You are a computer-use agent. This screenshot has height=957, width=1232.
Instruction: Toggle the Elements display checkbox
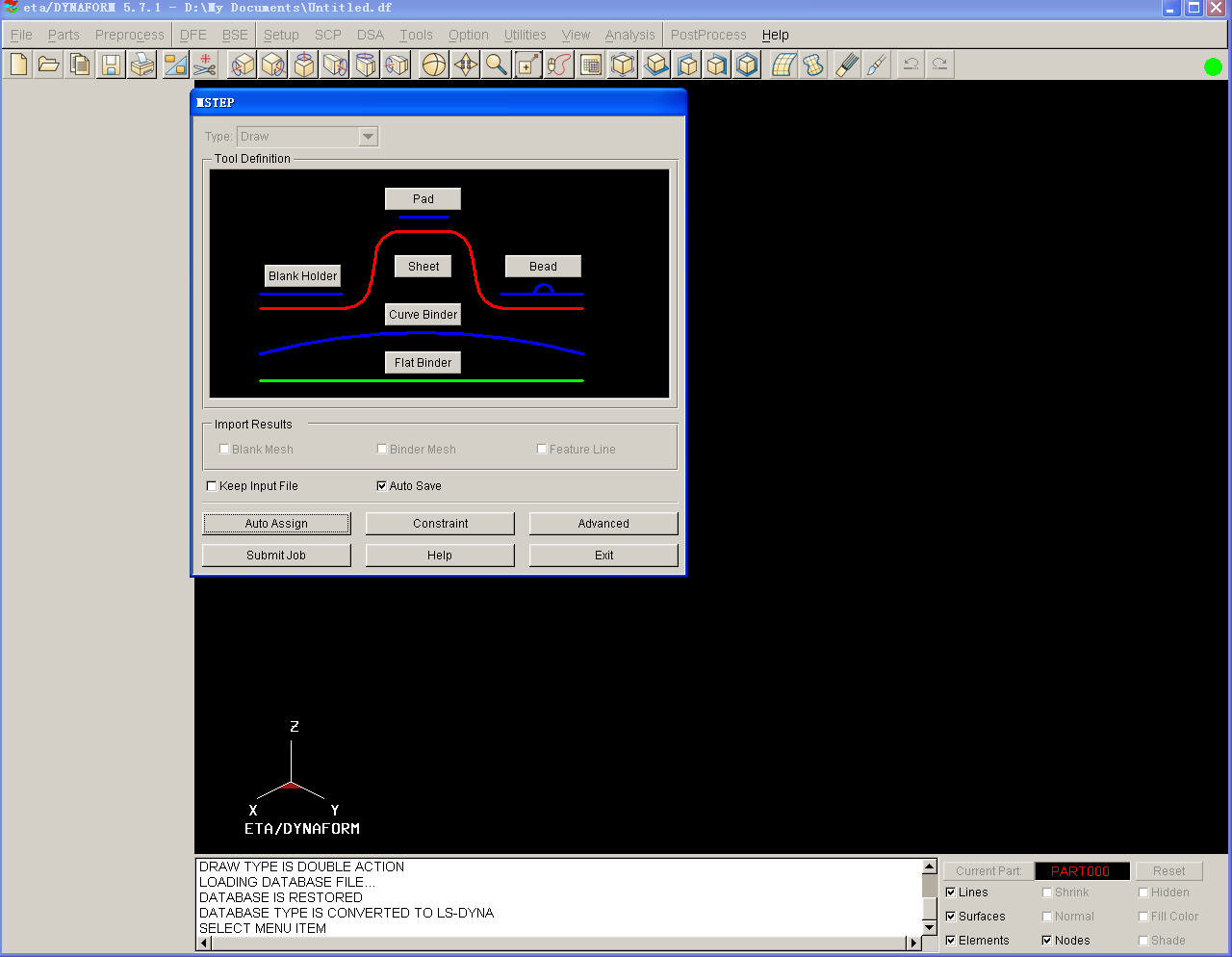coord(951,941)
